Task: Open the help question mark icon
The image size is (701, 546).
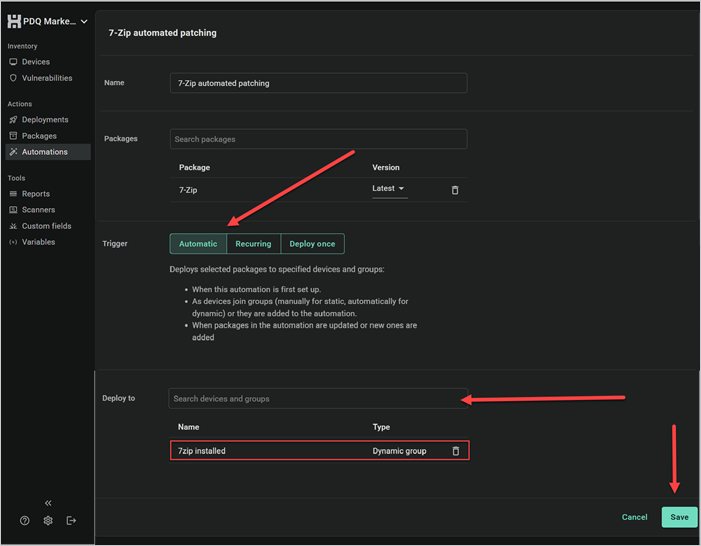Action: point(25,521)
